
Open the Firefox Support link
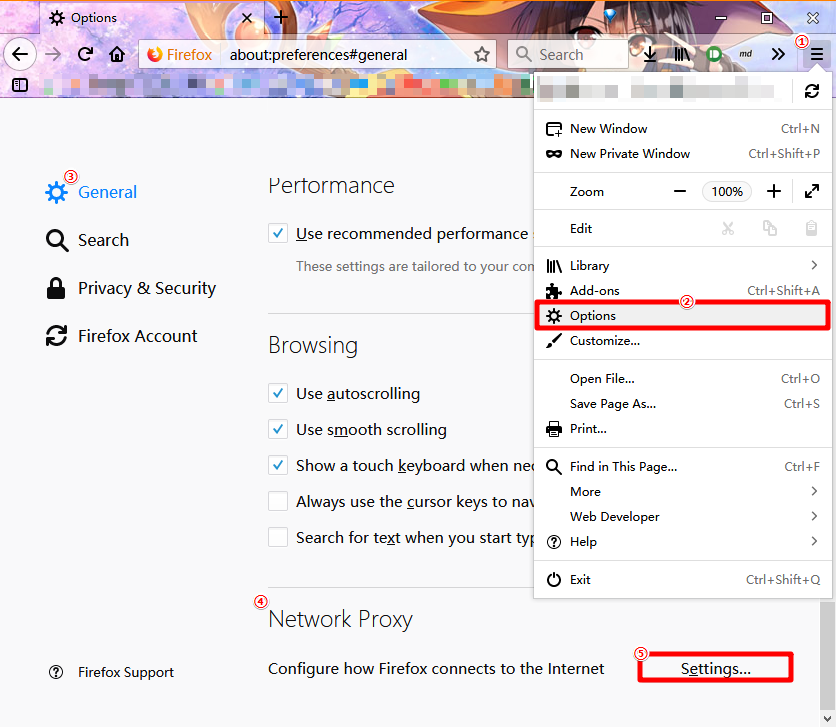click(111, 672)
